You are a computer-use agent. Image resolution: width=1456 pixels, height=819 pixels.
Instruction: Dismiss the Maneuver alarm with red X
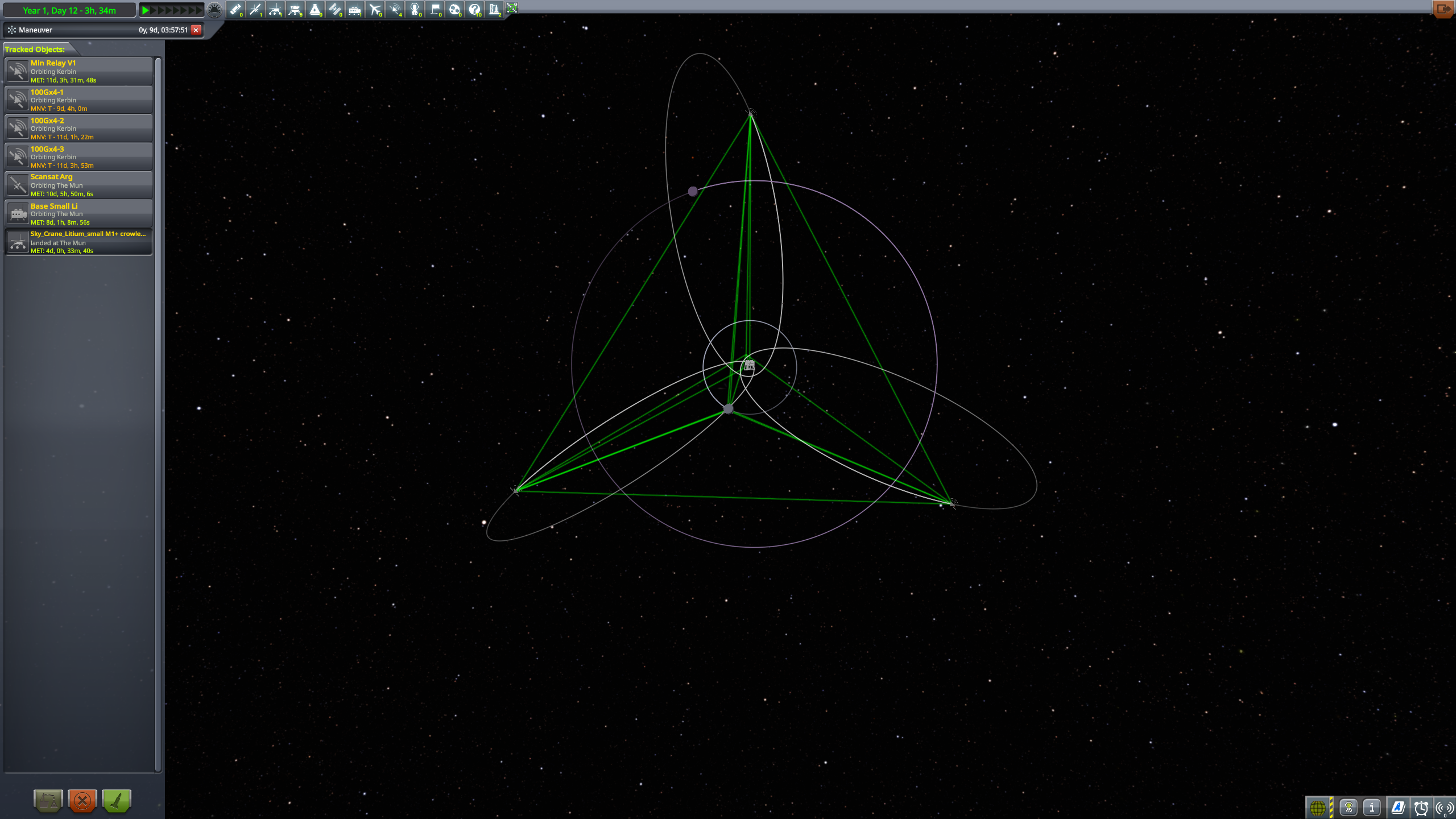(x=196, y=30)
